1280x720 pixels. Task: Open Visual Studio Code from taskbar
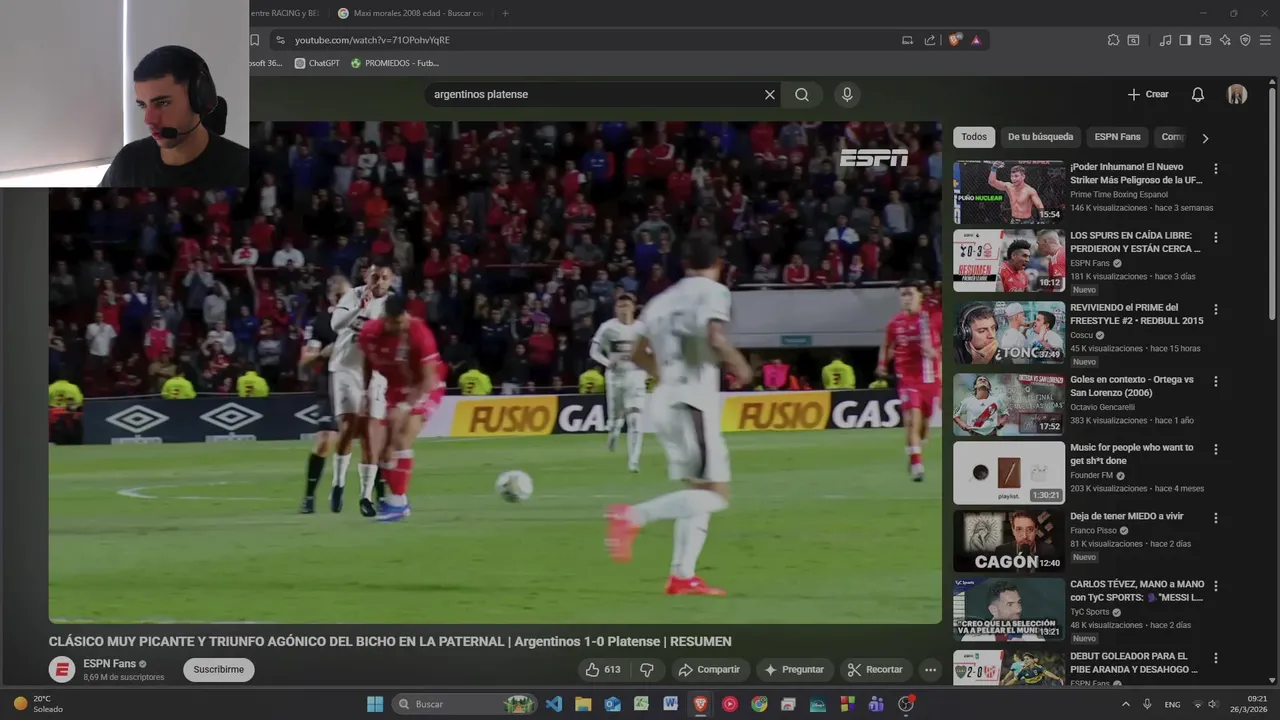coord(554,704)
